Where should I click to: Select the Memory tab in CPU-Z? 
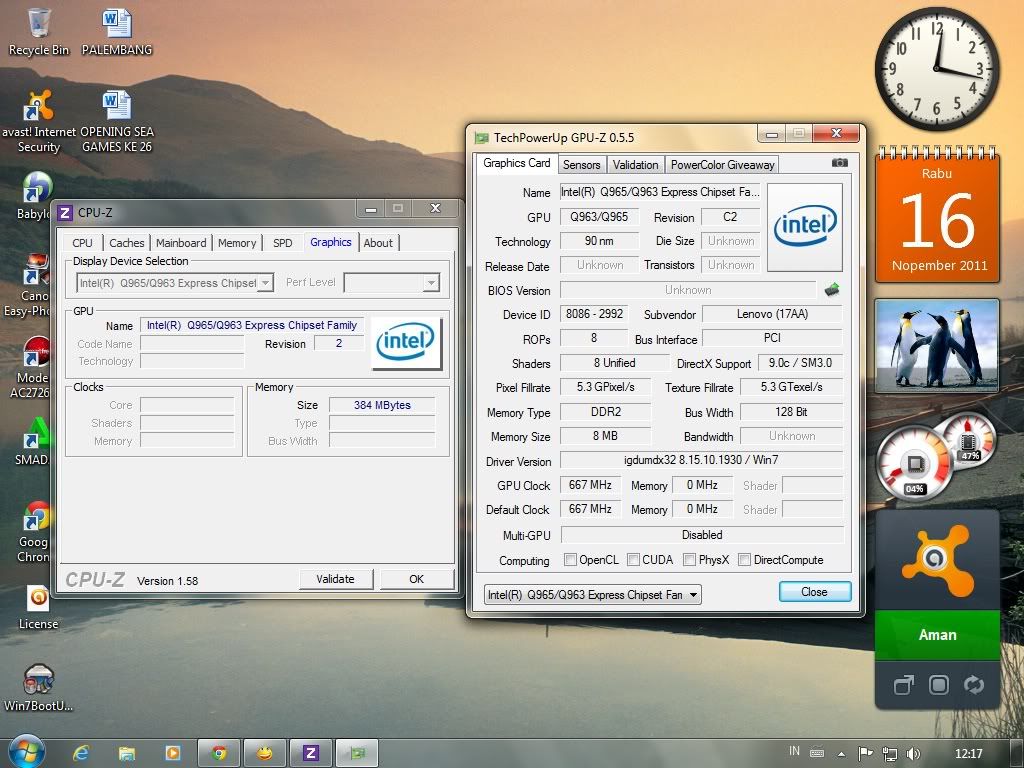coord(237,243)
